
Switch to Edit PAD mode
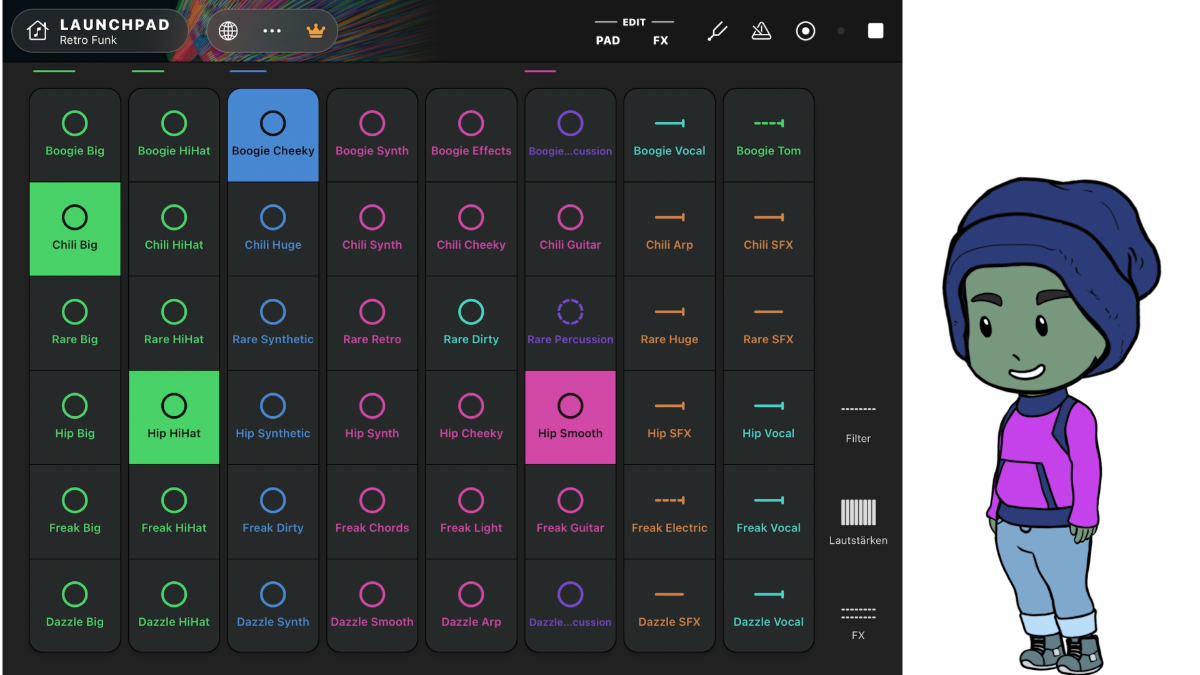click(x=608, y=41)
